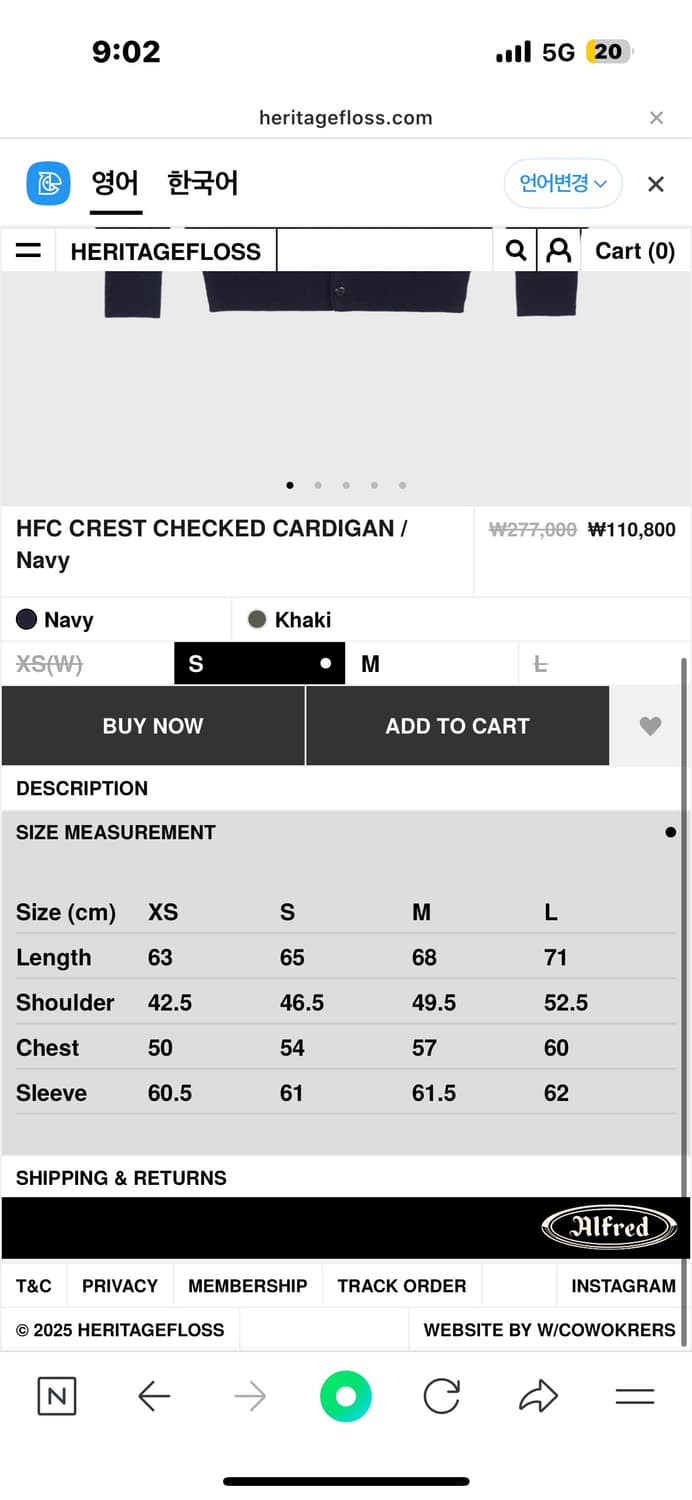
Task: Select size S option
Action: pos(259,664)
